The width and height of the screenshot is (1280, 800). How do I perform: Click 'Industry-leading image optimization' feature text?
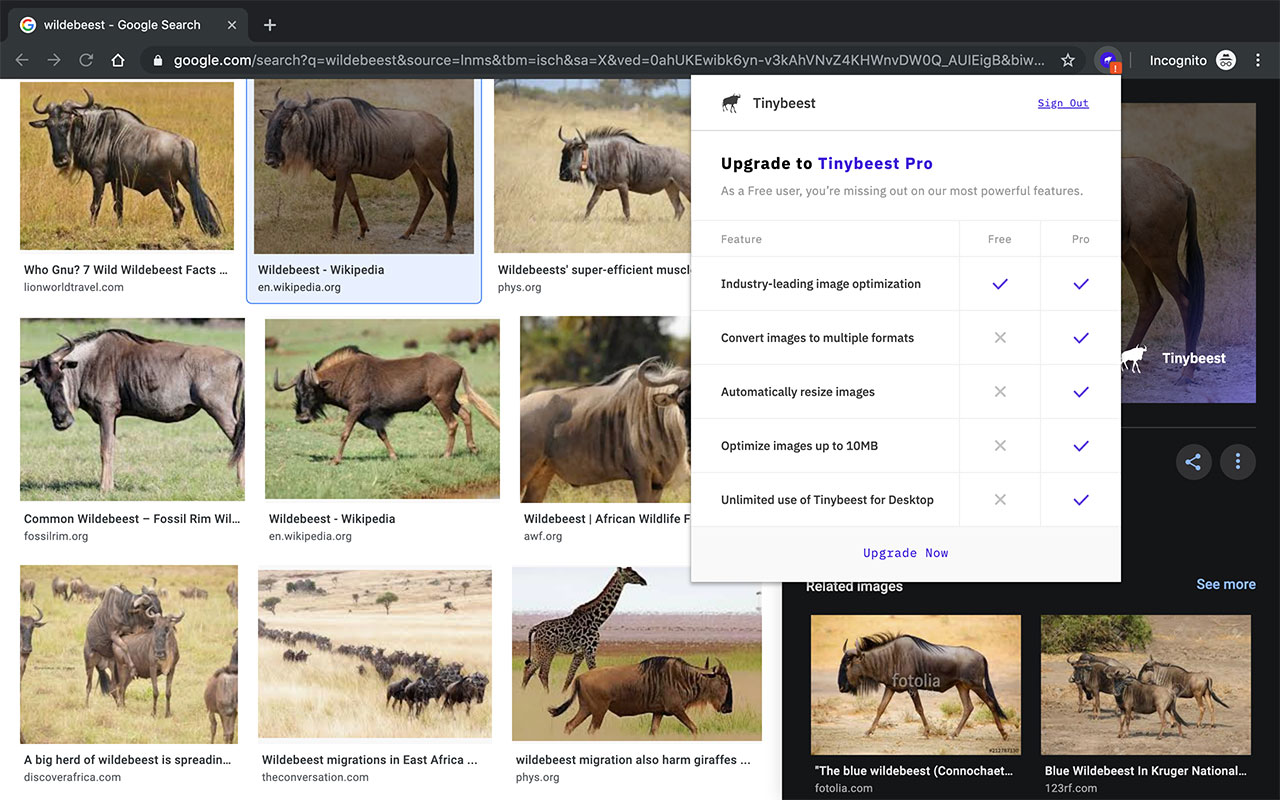coord(821,284)
